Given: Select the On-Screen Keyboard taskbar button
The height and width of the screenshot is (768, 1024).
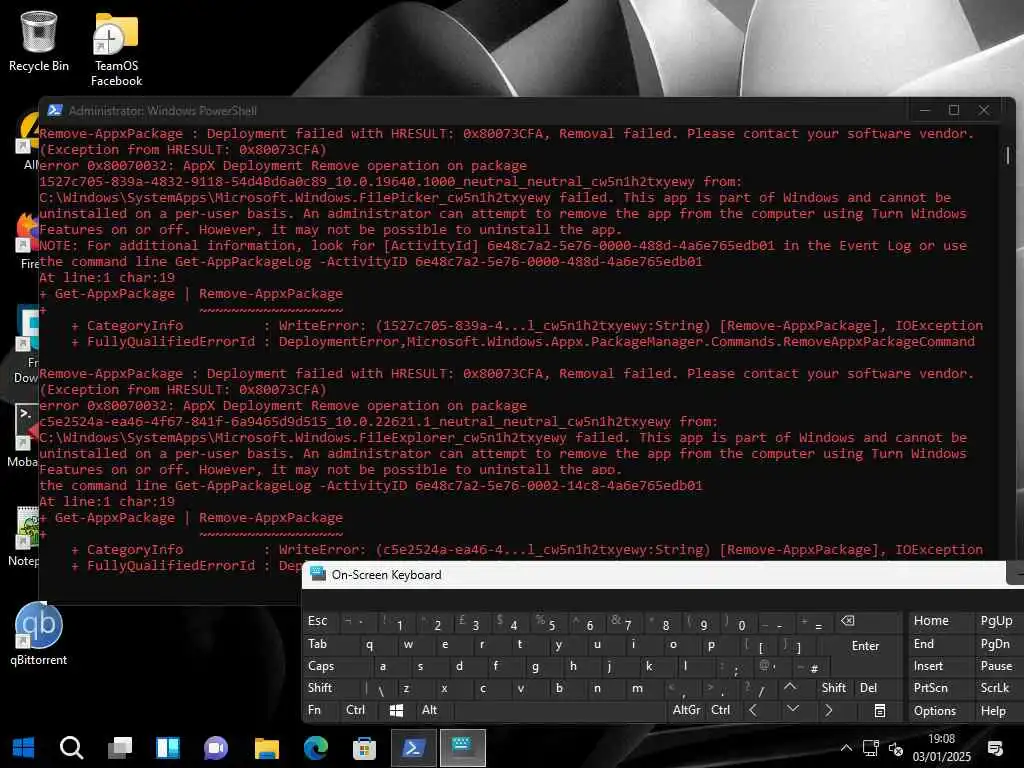Looking at the screenshot, I should click(463, 747).
